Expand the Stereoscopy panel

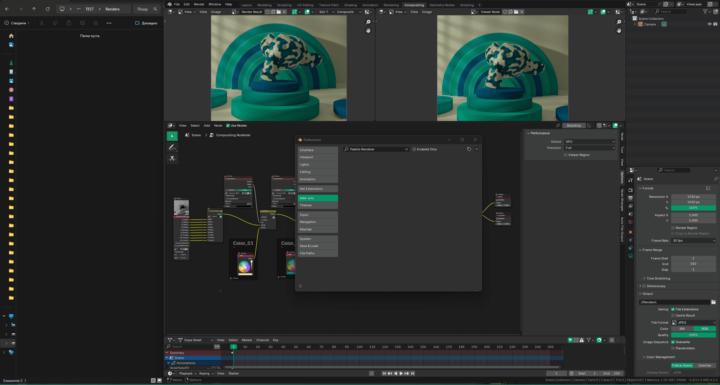pyautogui.click(x=656, y=286)
